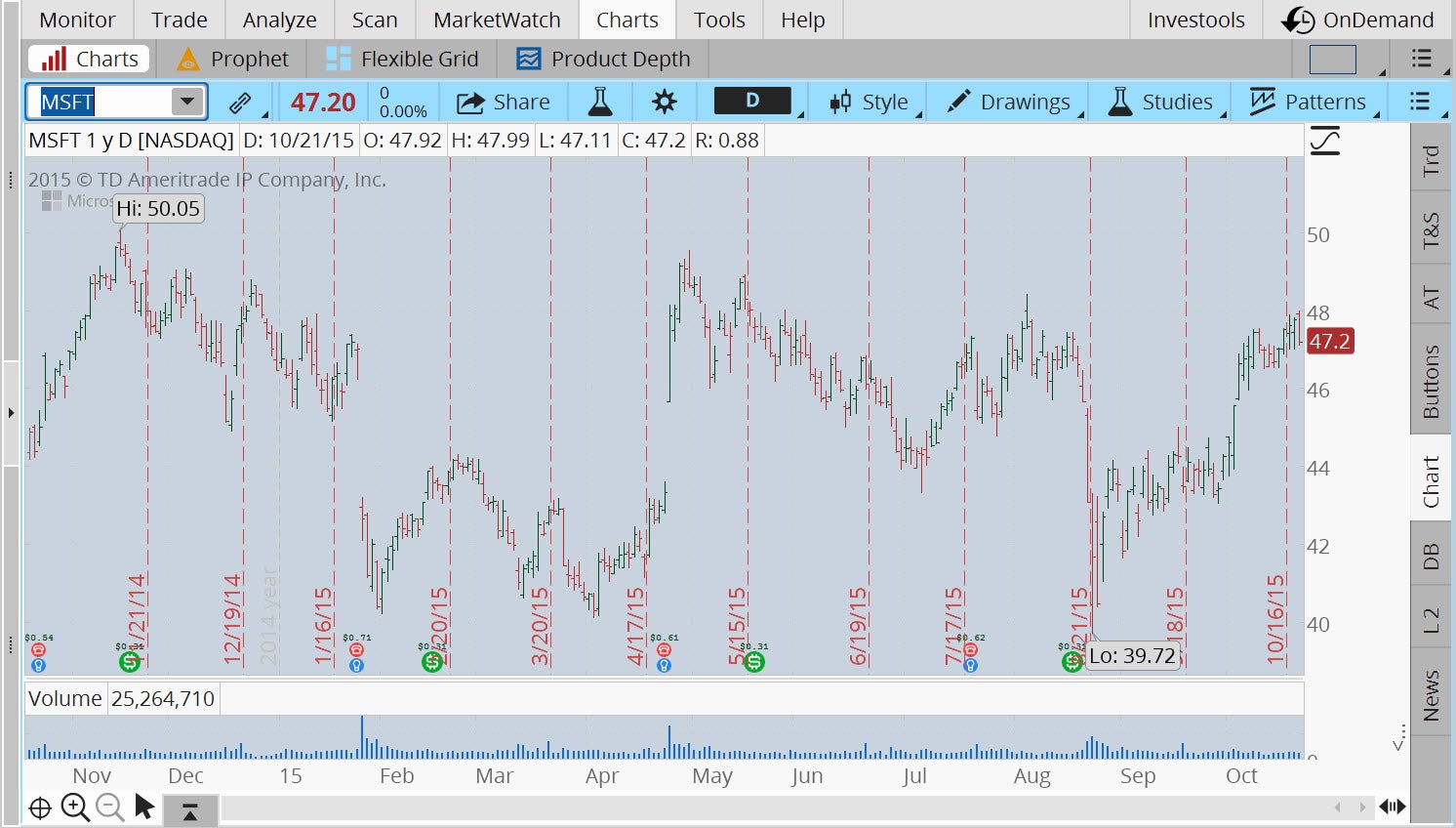1456x828 pixels.
Task: Click the pan-up arrow button
Action: 190,809
